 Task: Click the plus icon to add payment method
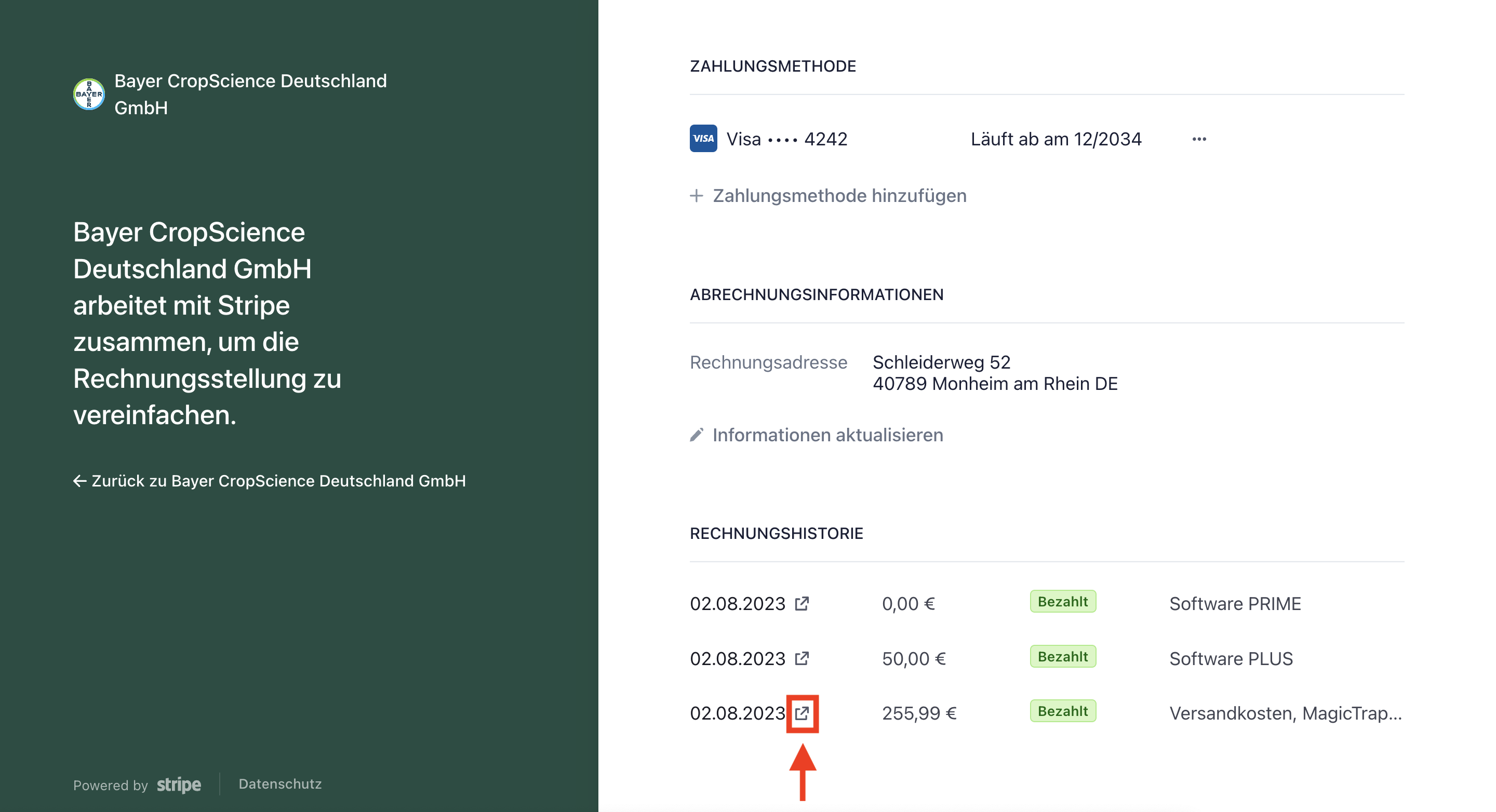click(696, 196)
